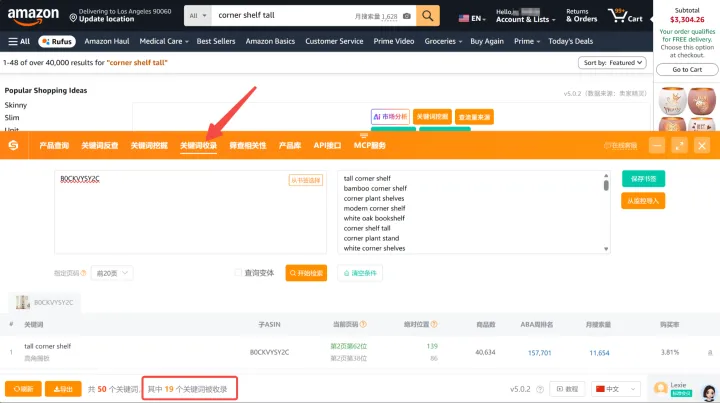Click the monthly search value 11,654
Screen dimensions: 720x403
599,353
